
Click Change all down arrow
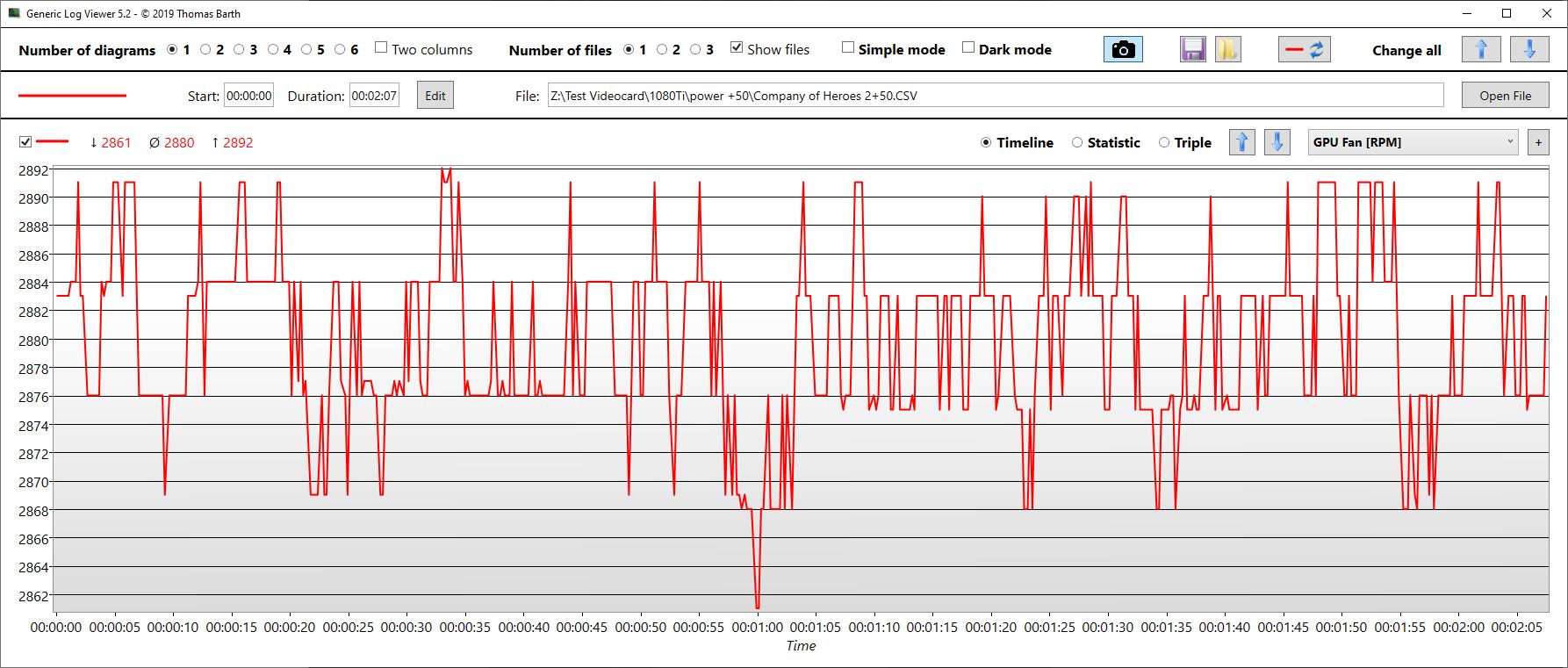[x=1529, y=49]
